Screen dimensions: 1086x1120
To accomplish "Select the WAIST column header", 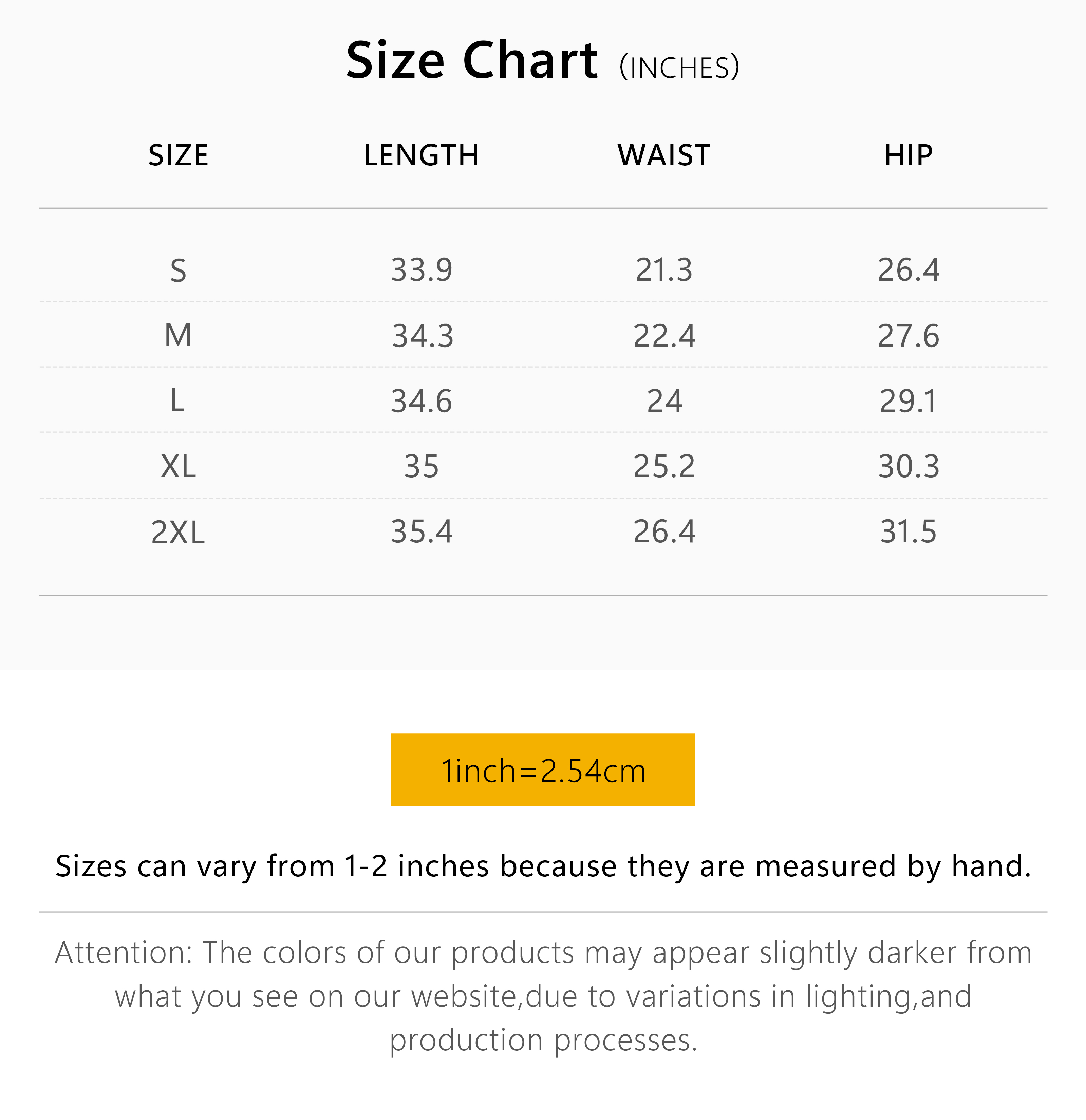I will point(664,155).
